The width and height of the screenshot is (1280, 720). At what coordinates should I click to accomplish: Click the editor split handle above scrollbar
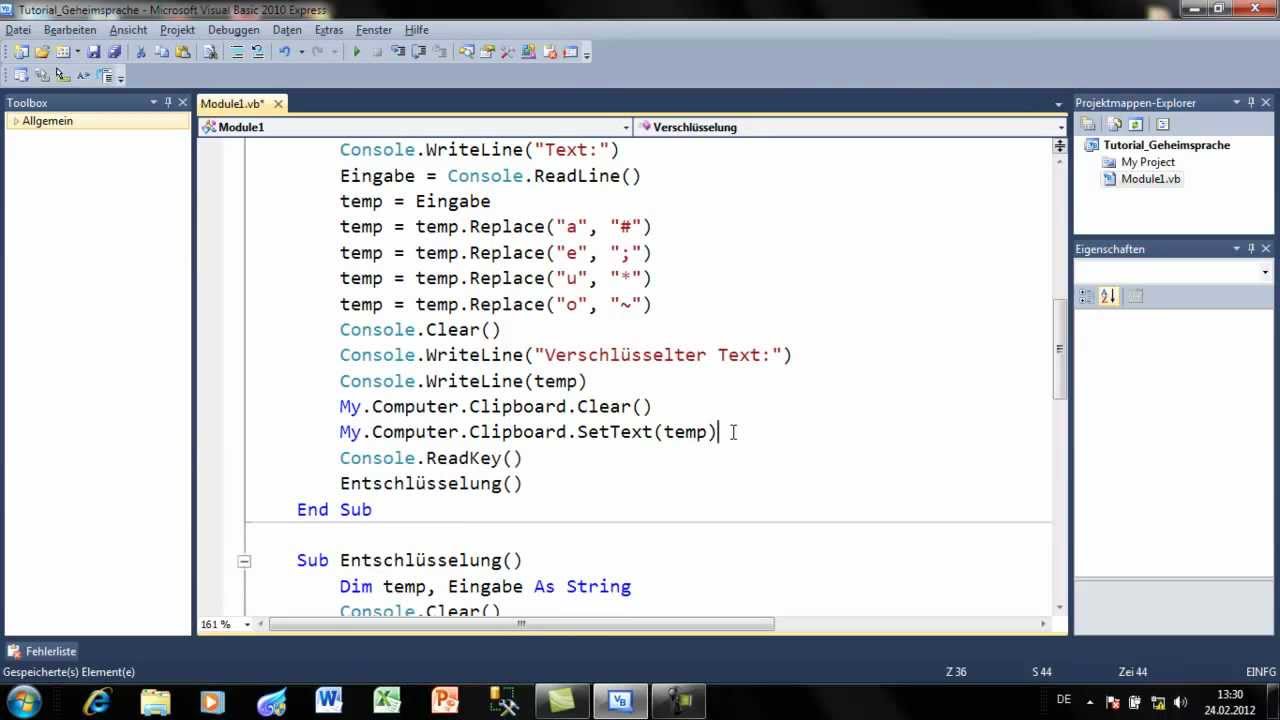1060,147
